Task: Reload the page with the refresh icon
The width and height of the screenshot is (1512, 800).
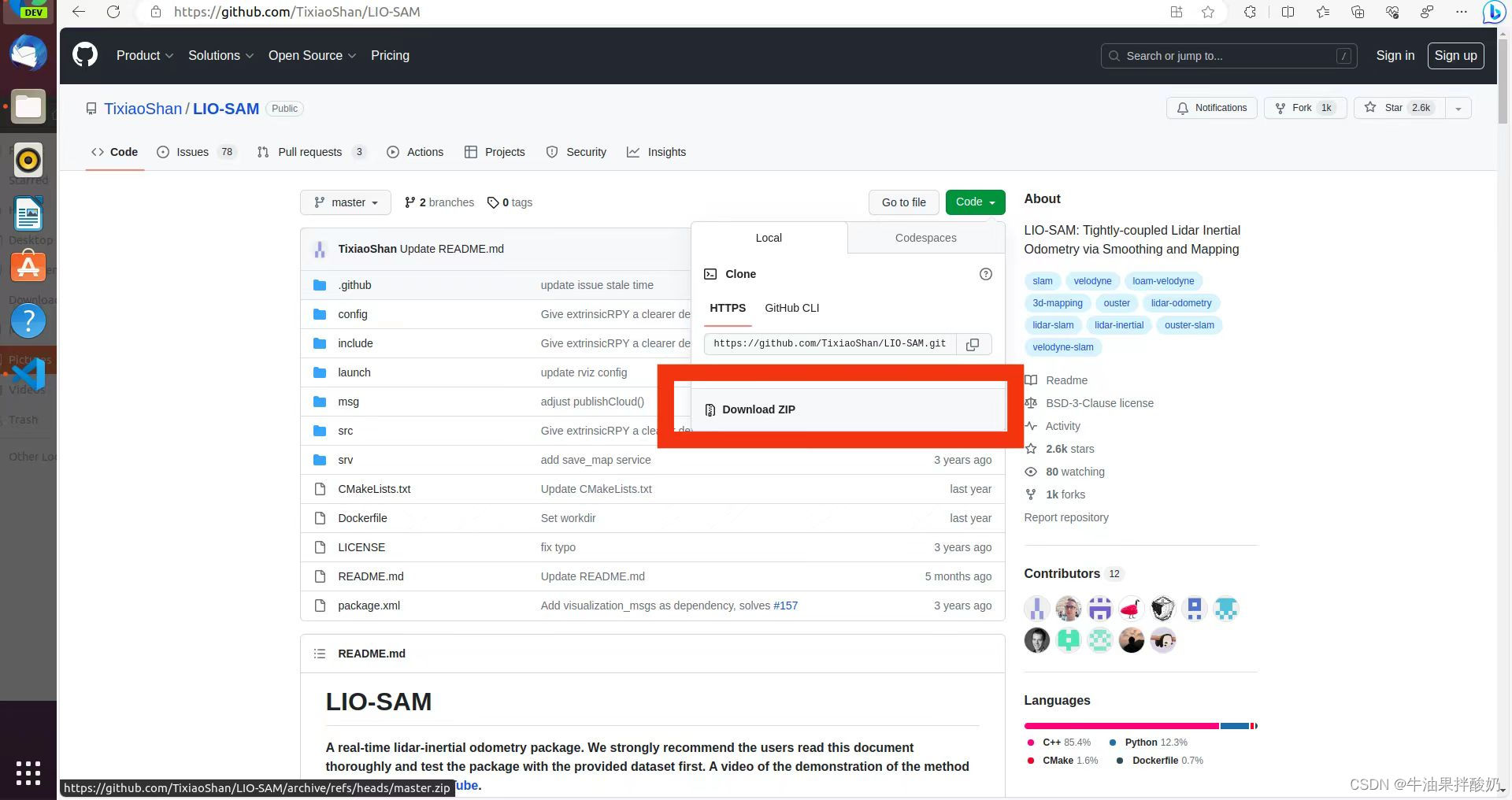Action: [x=113, y=12]
